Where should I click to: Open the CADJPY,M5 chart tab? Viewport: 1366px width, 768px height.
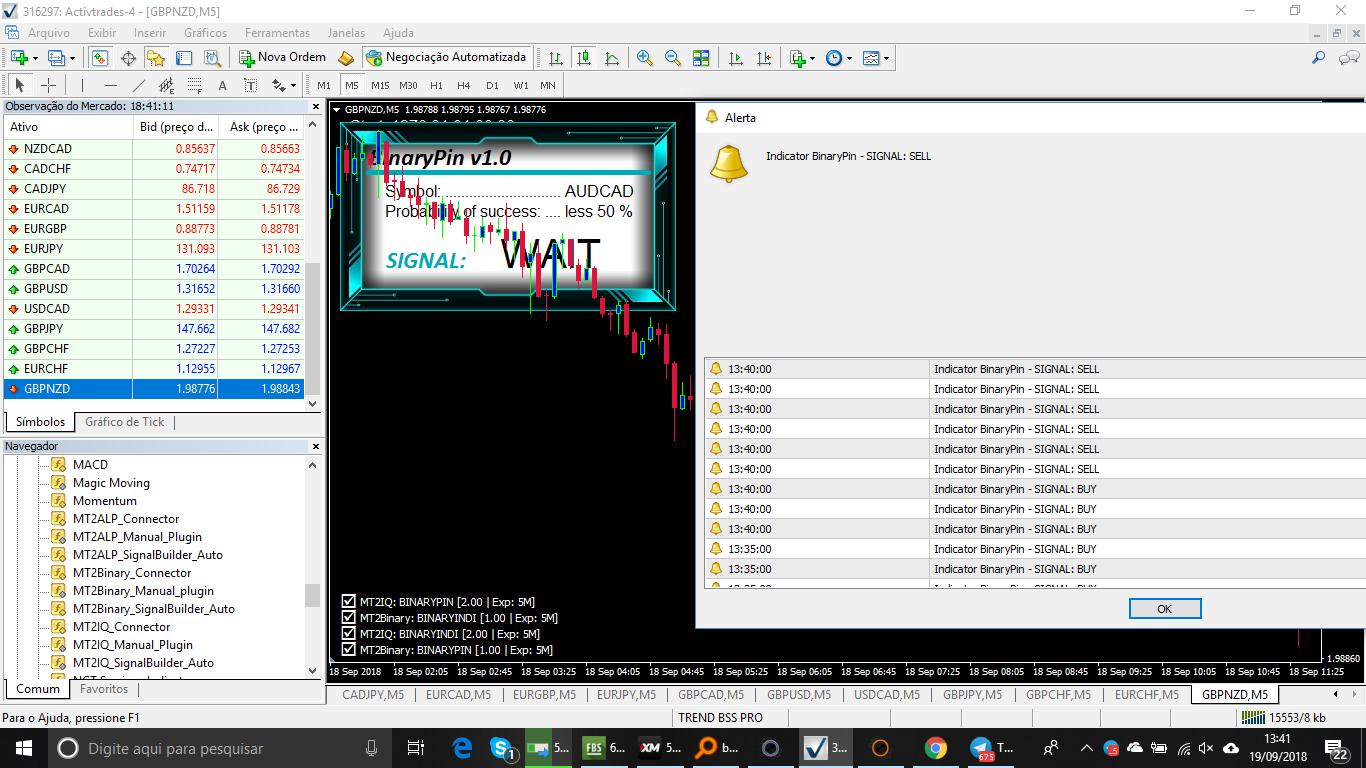click(373, 694)
